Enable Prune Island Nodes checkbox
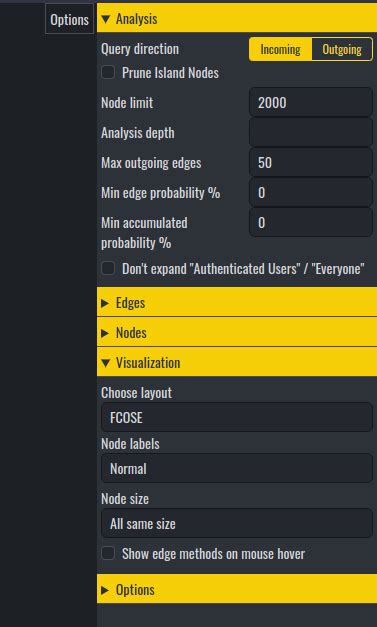Image resolution: width=377 pixels, height=627 pixels. [108, 72]
